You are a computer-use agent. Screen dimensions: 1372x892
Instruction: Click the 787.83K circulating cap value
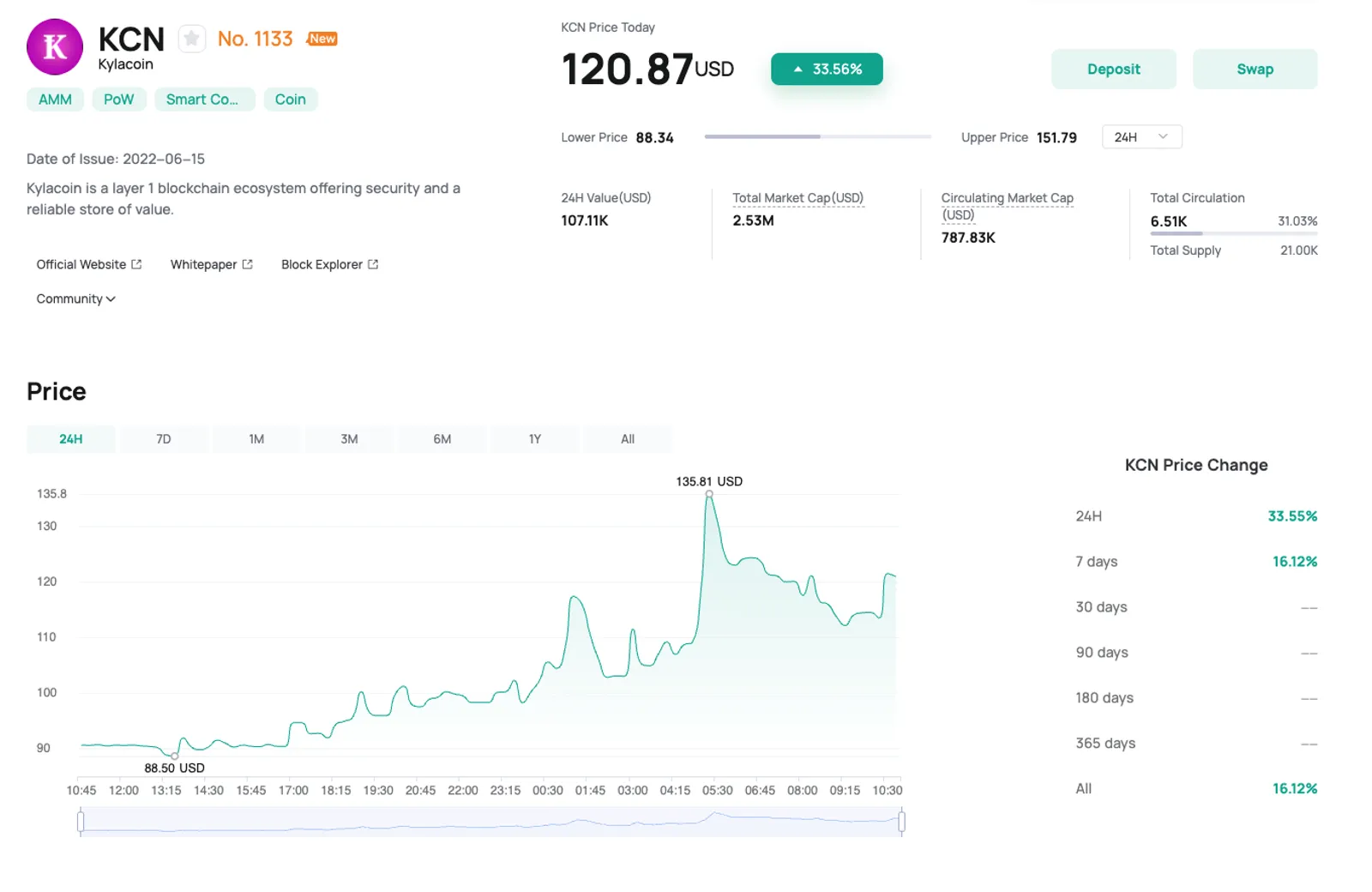968,238
